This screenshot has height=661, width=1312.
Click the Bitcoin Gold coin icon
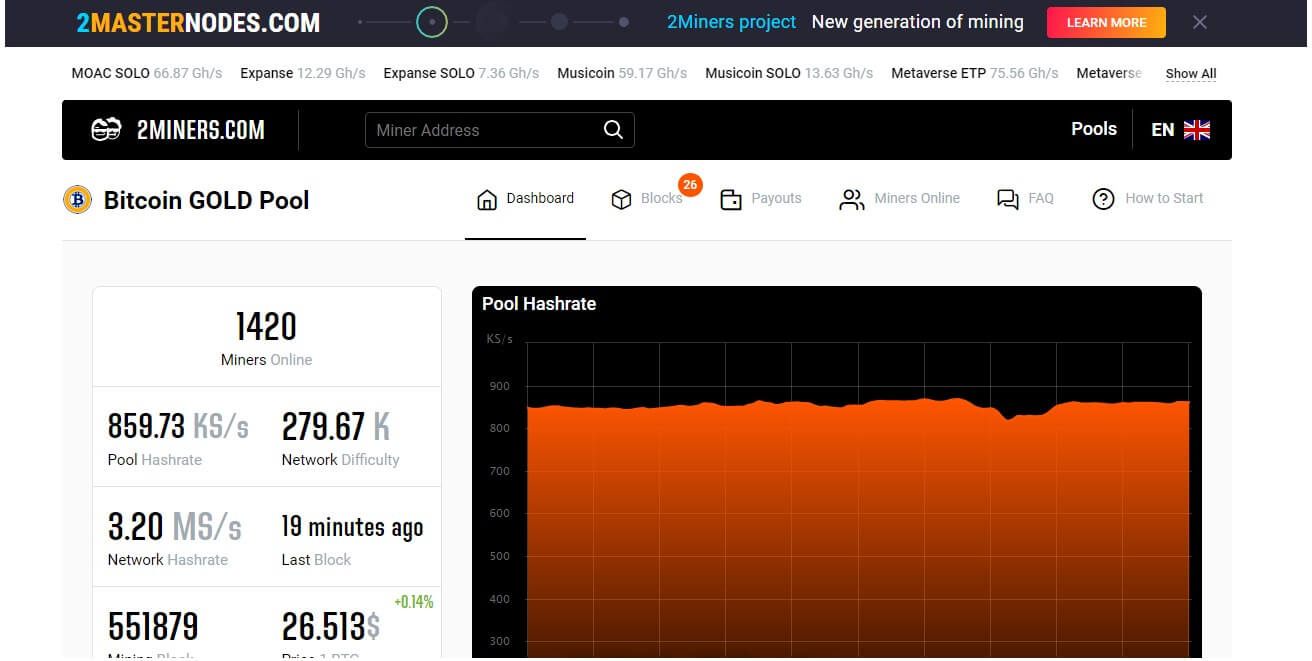(77, 200)
